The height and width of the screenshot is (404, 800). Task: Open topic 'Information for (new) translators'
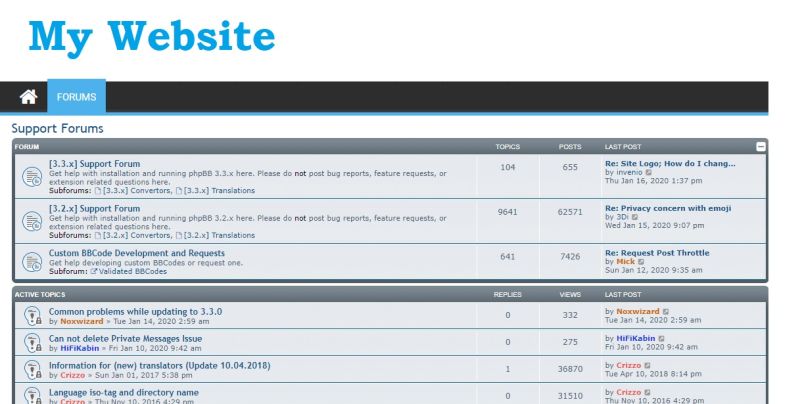click(x=160, y=366)
